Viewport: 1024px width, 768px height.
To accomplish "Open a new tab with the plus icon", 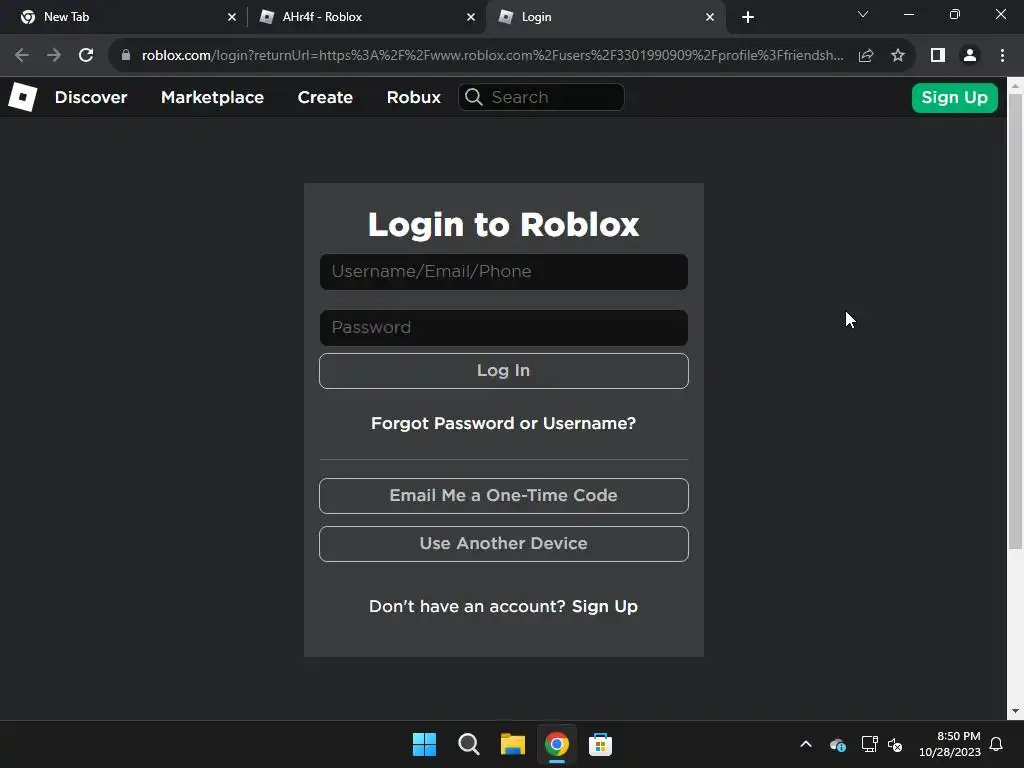I will tap(748, 17).
